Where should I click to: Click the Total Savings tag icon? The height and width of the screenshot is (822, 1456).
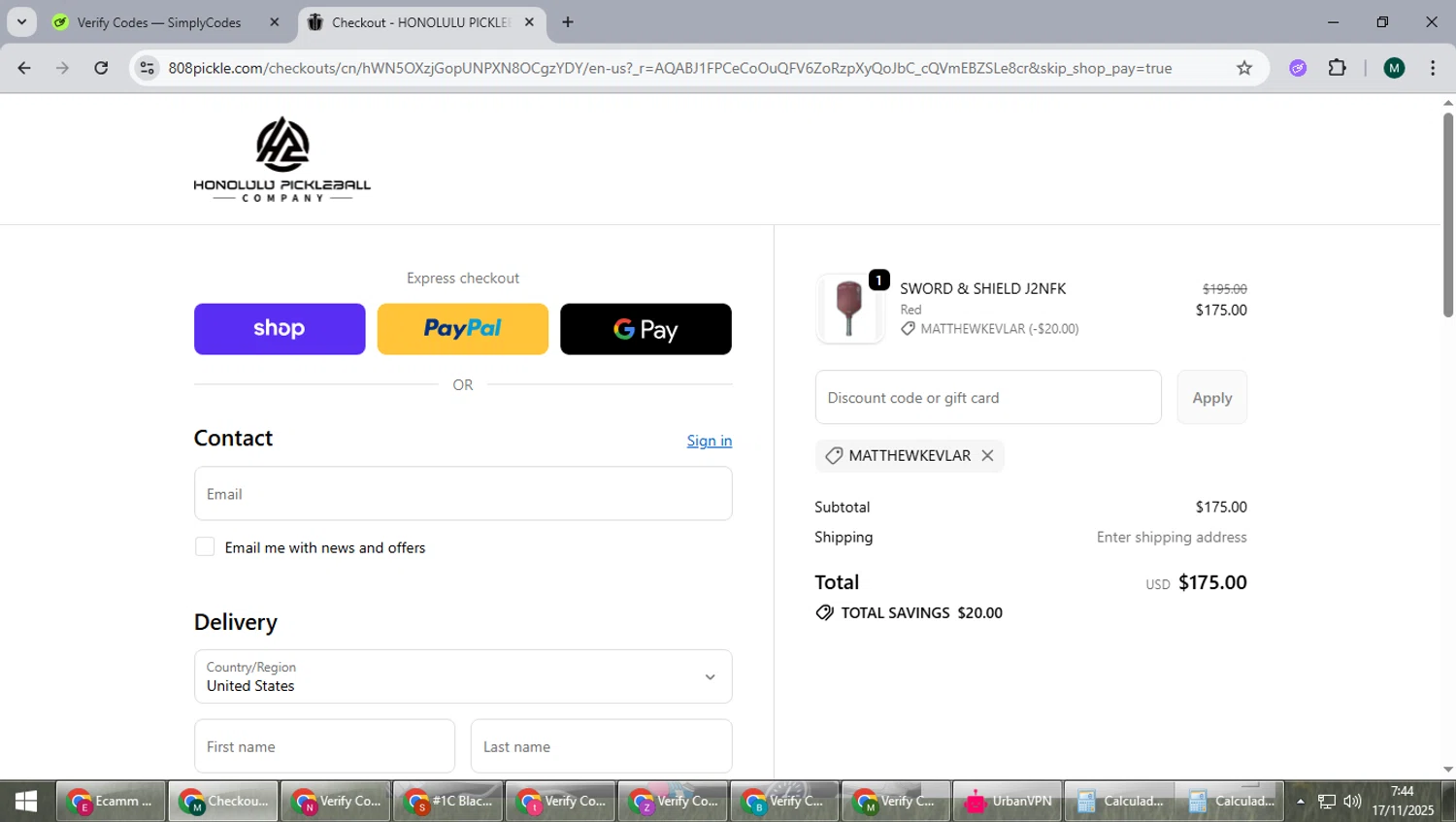tap(824, 612)
